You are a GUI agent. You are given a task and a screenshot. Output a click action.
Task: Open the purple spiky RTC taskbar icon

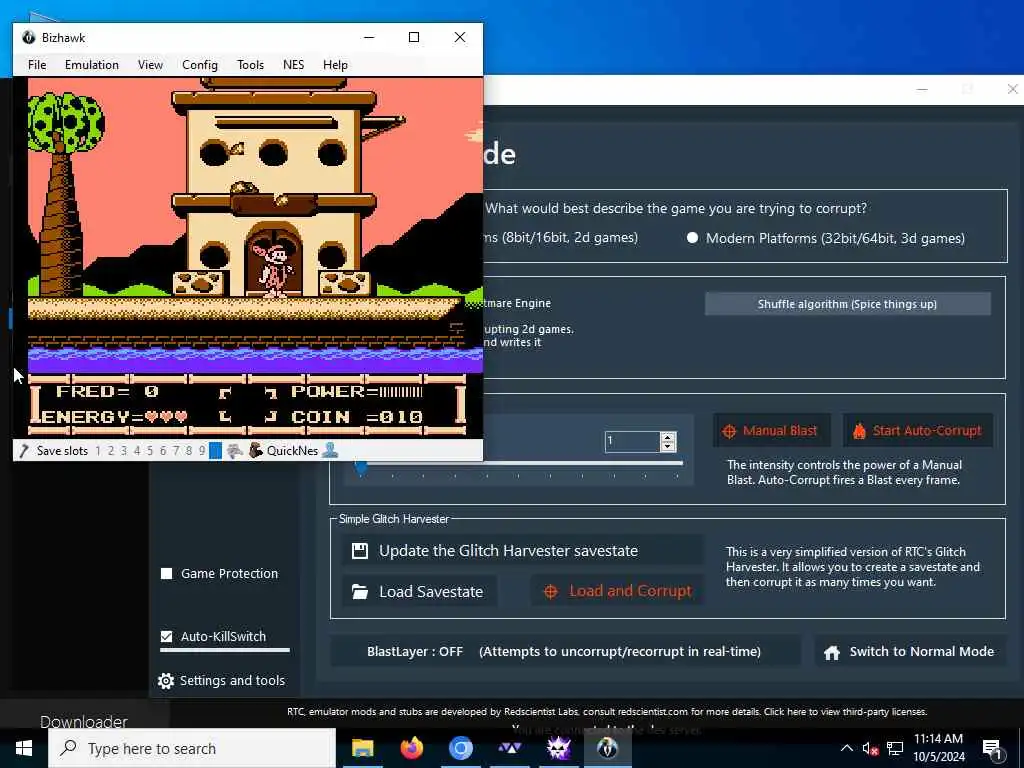coord(558,748)
